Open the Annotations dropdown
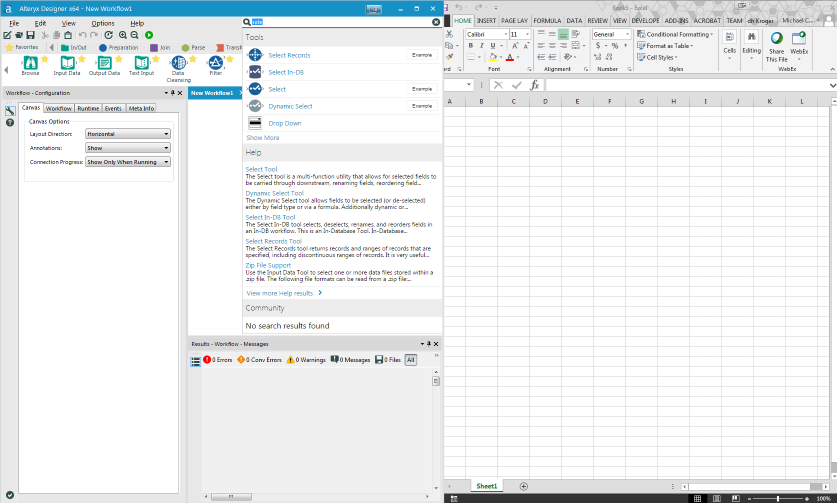The height and width of the screenshot is (503, 837). coord(128,148)
